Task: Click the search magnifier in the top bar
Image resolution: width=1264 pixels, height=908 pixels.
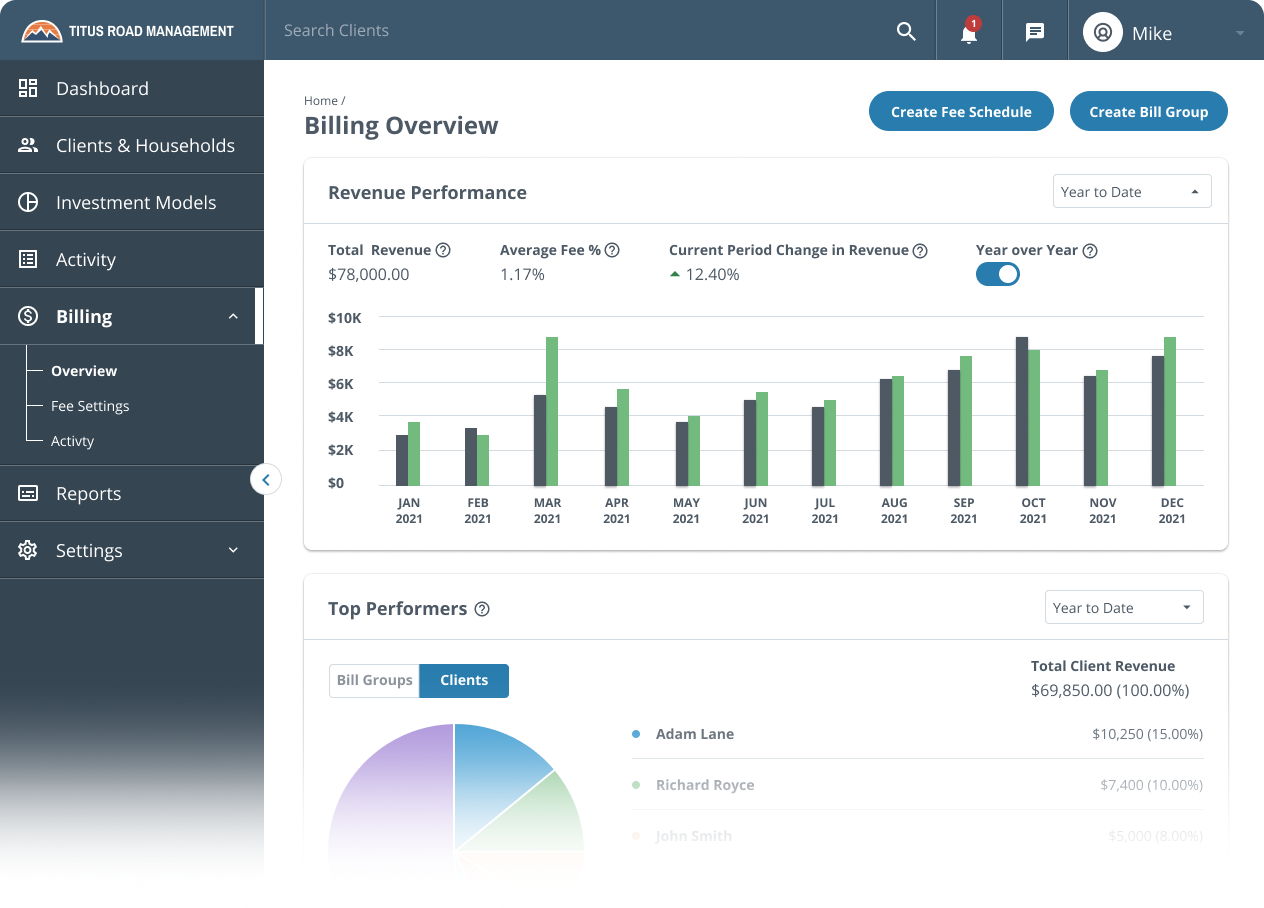Action: 906,31
